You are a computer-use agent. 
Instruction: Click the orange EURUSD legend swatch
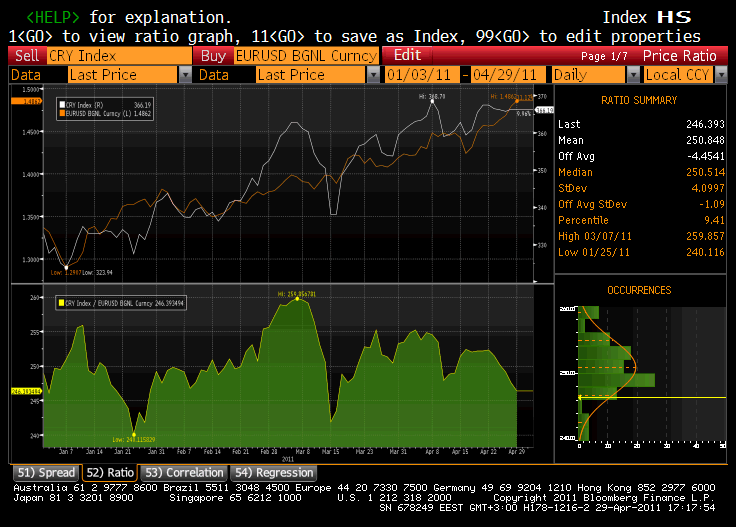tap(62, 114)
